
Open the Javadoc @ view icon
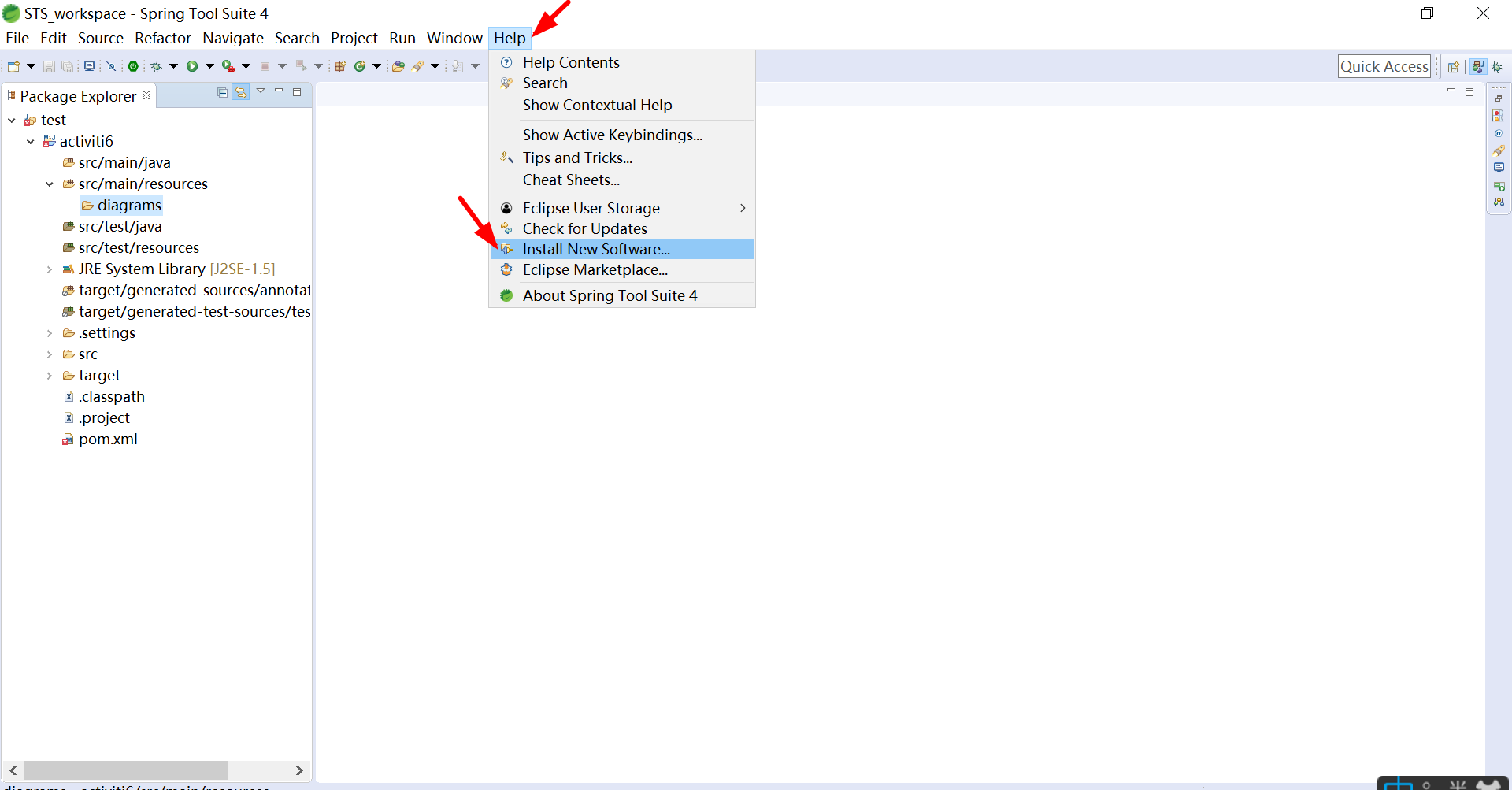[1499, 133]
